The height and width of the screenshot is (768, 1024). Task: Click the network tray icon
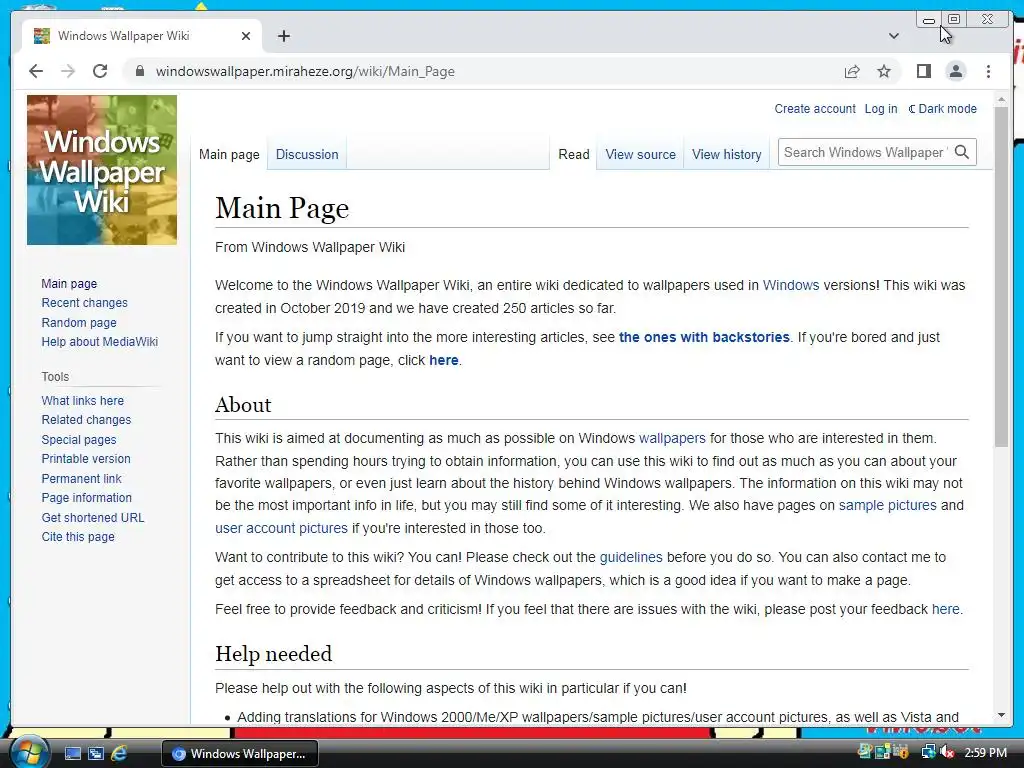(x=928, y=752)
